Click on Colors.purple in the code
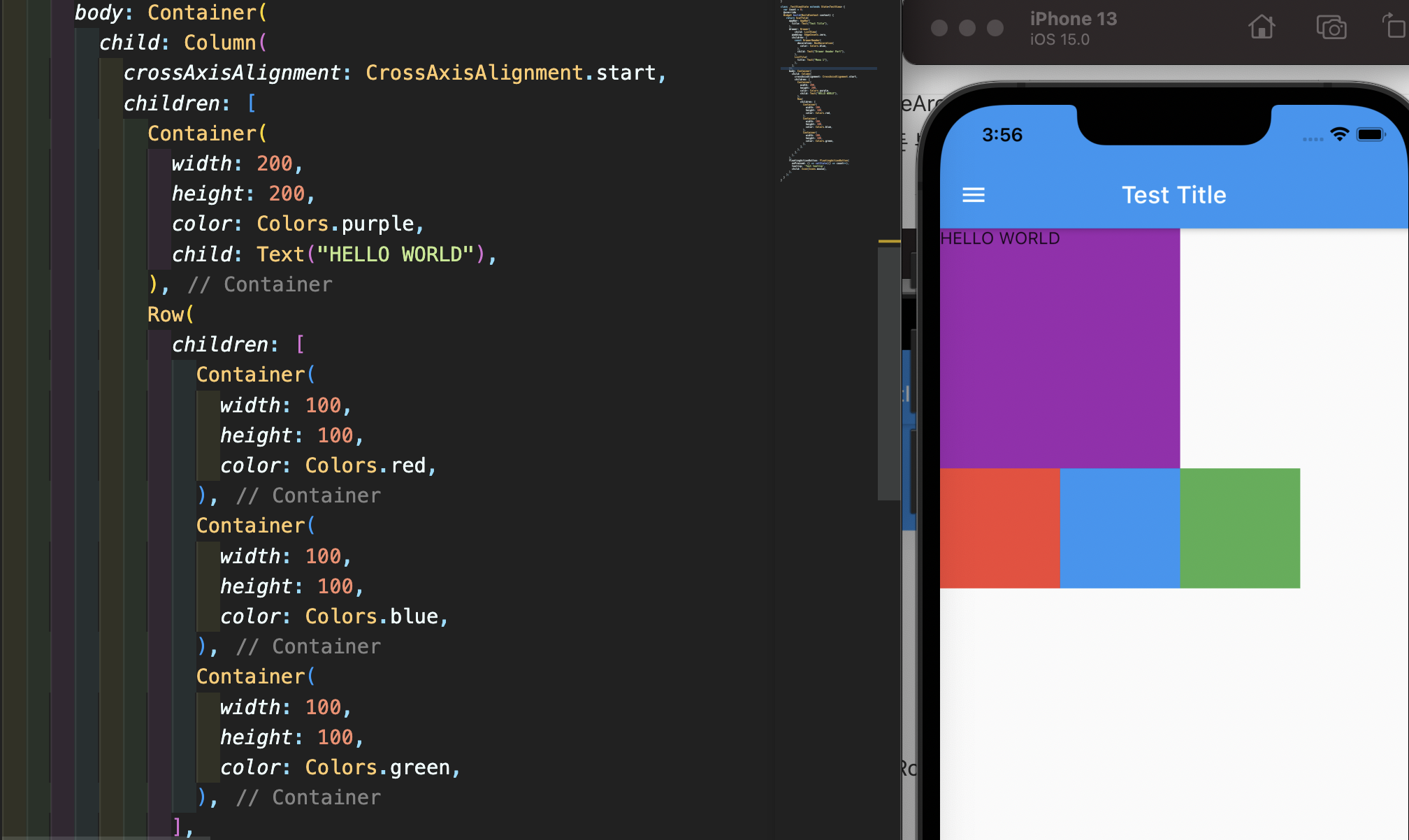This screenshot has height=840, width=1409. pyautogui.click(x=335, y=224)
